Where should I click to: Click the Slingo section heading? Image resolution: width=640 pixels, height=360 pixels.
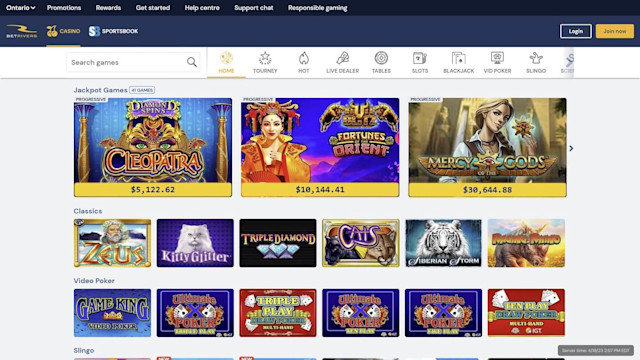(x=84, y=351)
